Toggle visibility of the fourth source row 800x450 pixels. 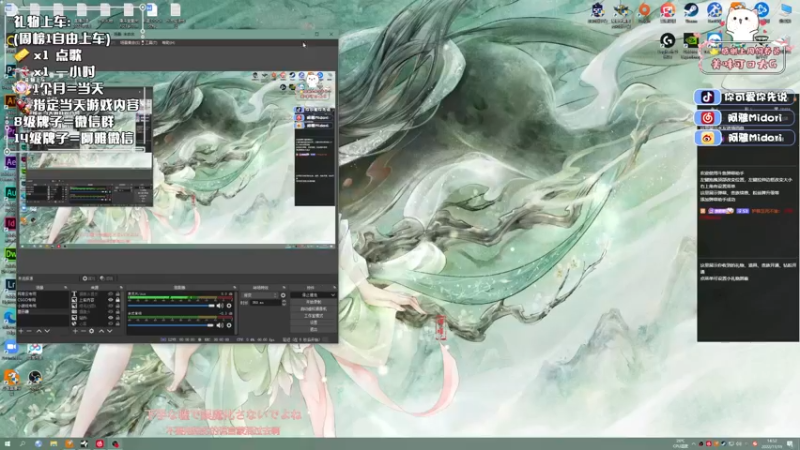pyautogui.click(x=111, y=312)
